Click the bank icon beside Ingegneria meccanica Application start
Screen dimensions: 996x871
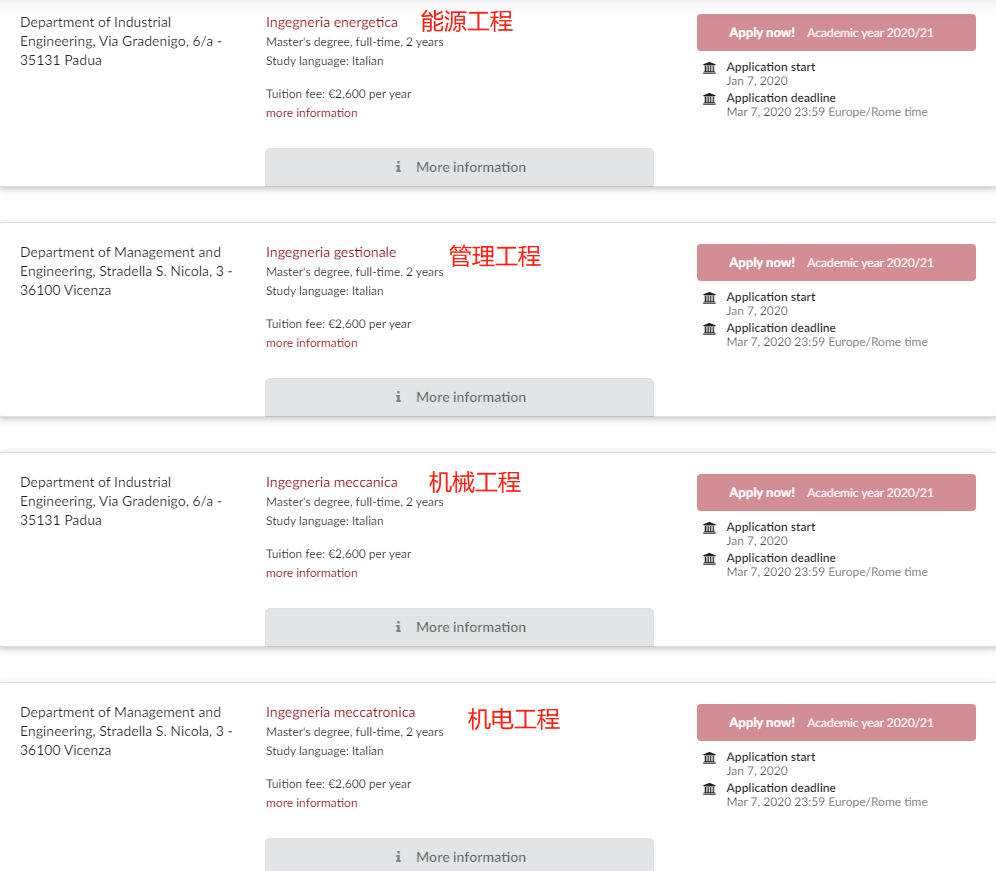coord(710,528)
